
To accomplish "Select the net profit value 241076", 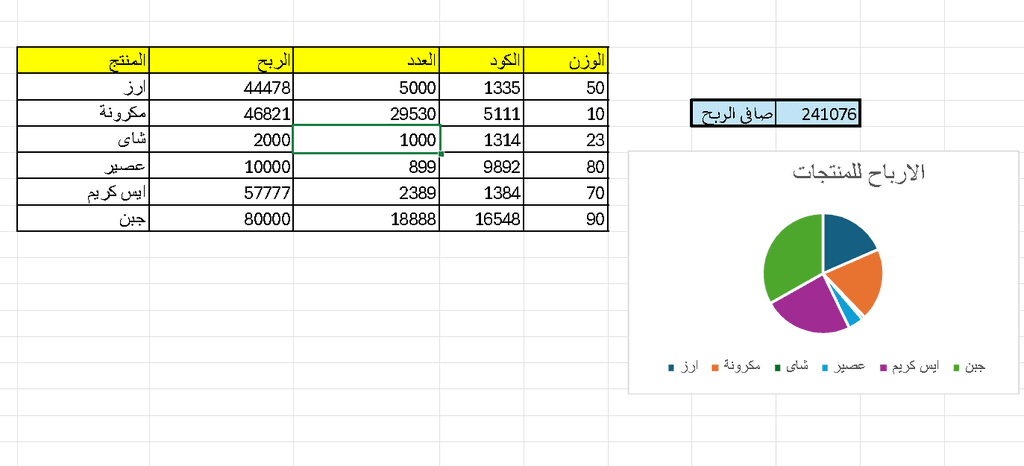I will (818, 114).
